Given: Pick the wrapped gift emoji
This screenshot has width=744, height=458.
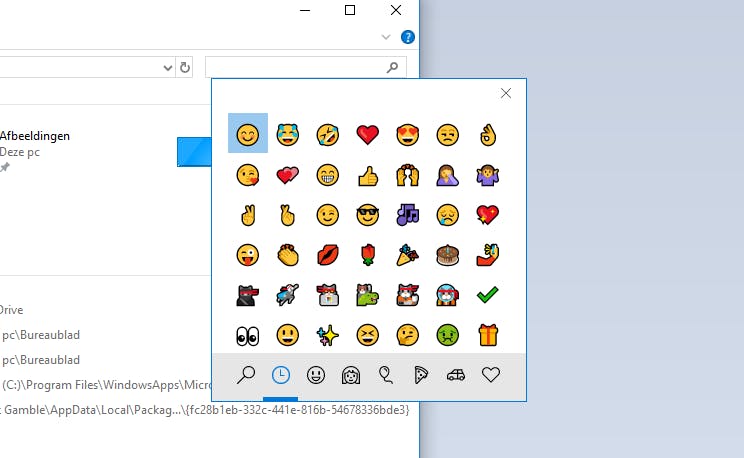Looking at the screenshot, I should pyautogui.click(x=488, y=336).
